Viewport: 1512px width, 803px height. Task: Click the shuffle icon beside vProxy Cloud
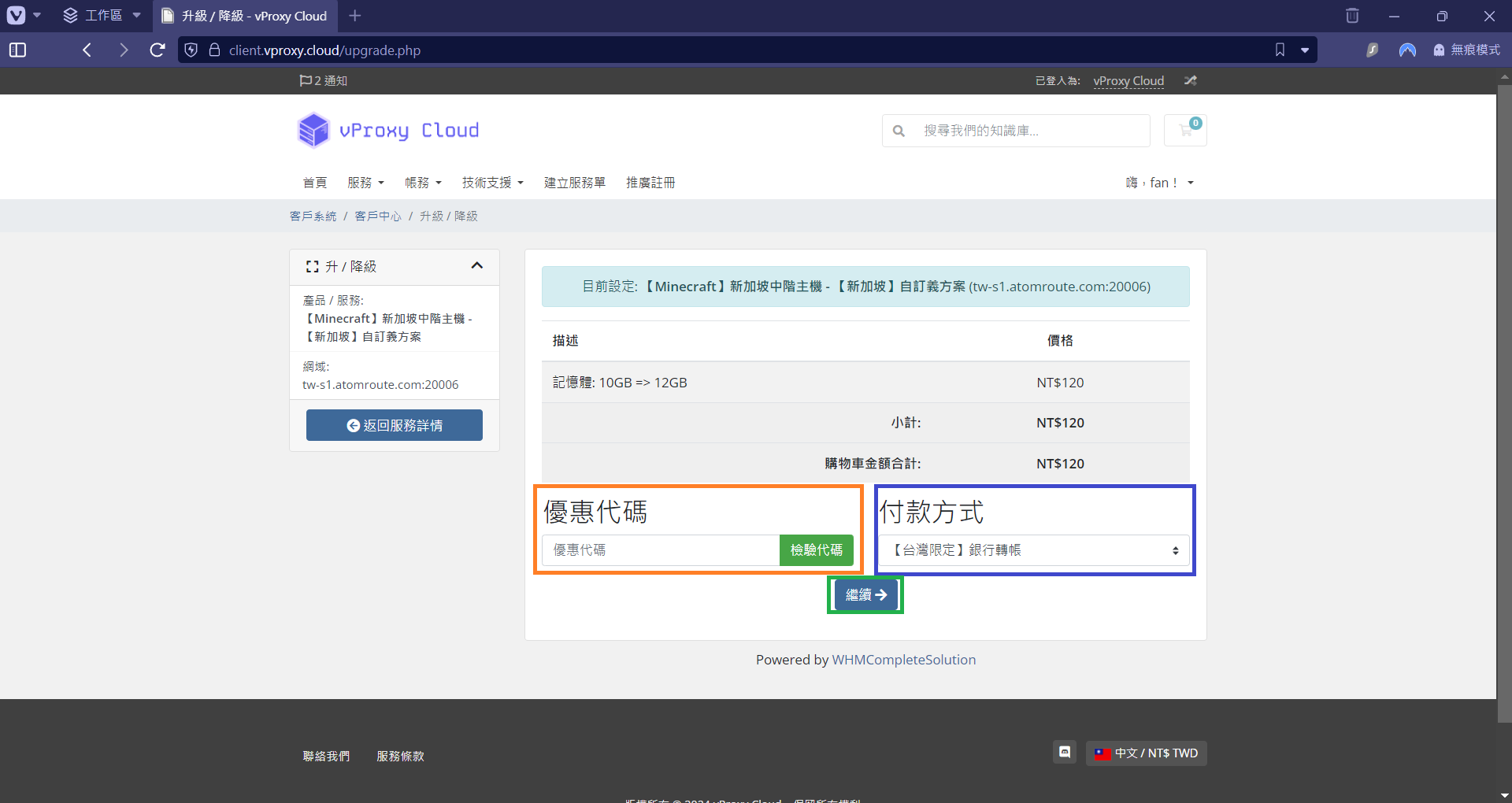pyautogui.click(x=1190, y=81)
